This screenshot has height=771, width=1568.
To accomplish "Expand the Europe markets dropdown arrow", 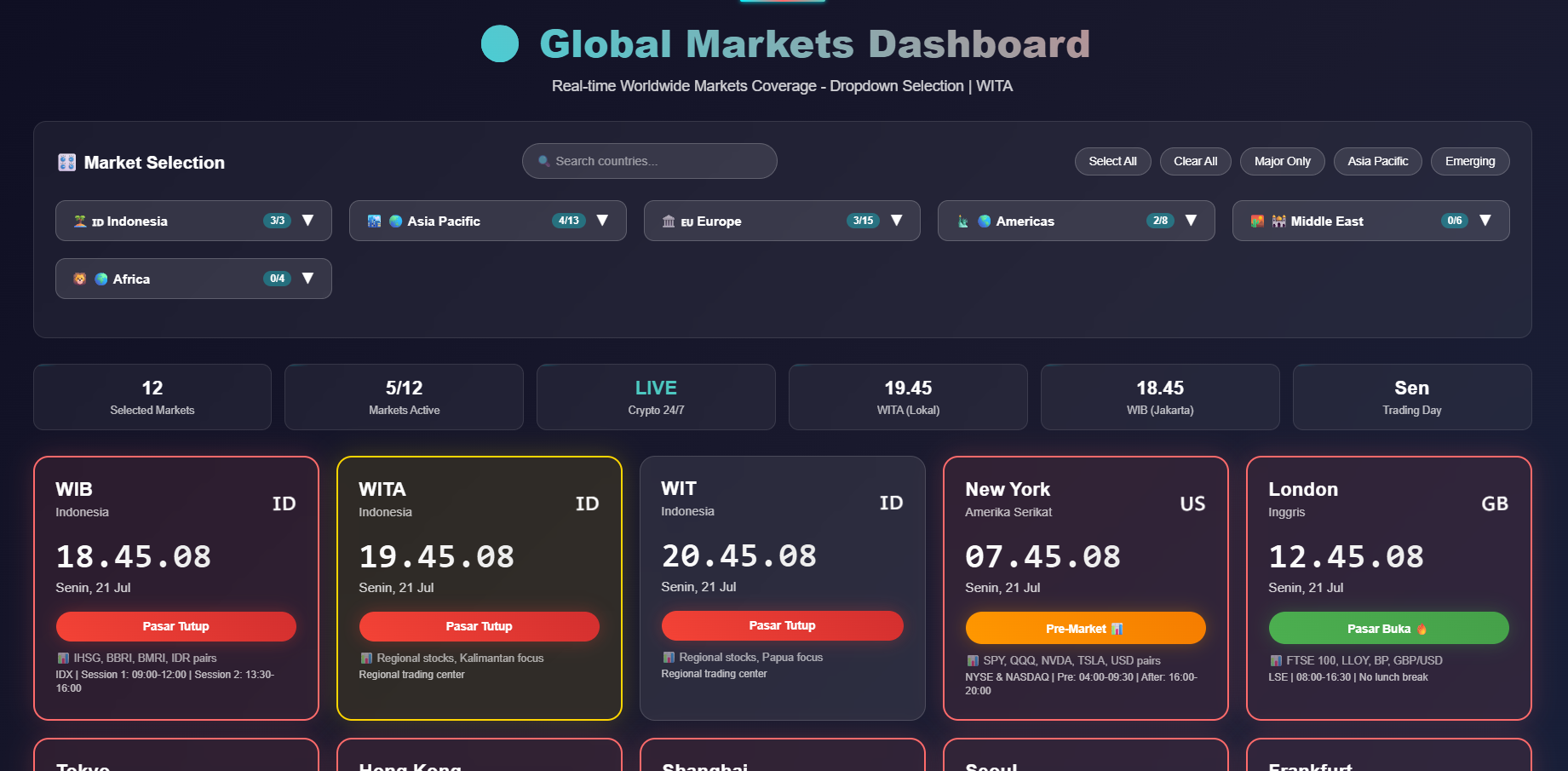I will click(x=897, y=221).
